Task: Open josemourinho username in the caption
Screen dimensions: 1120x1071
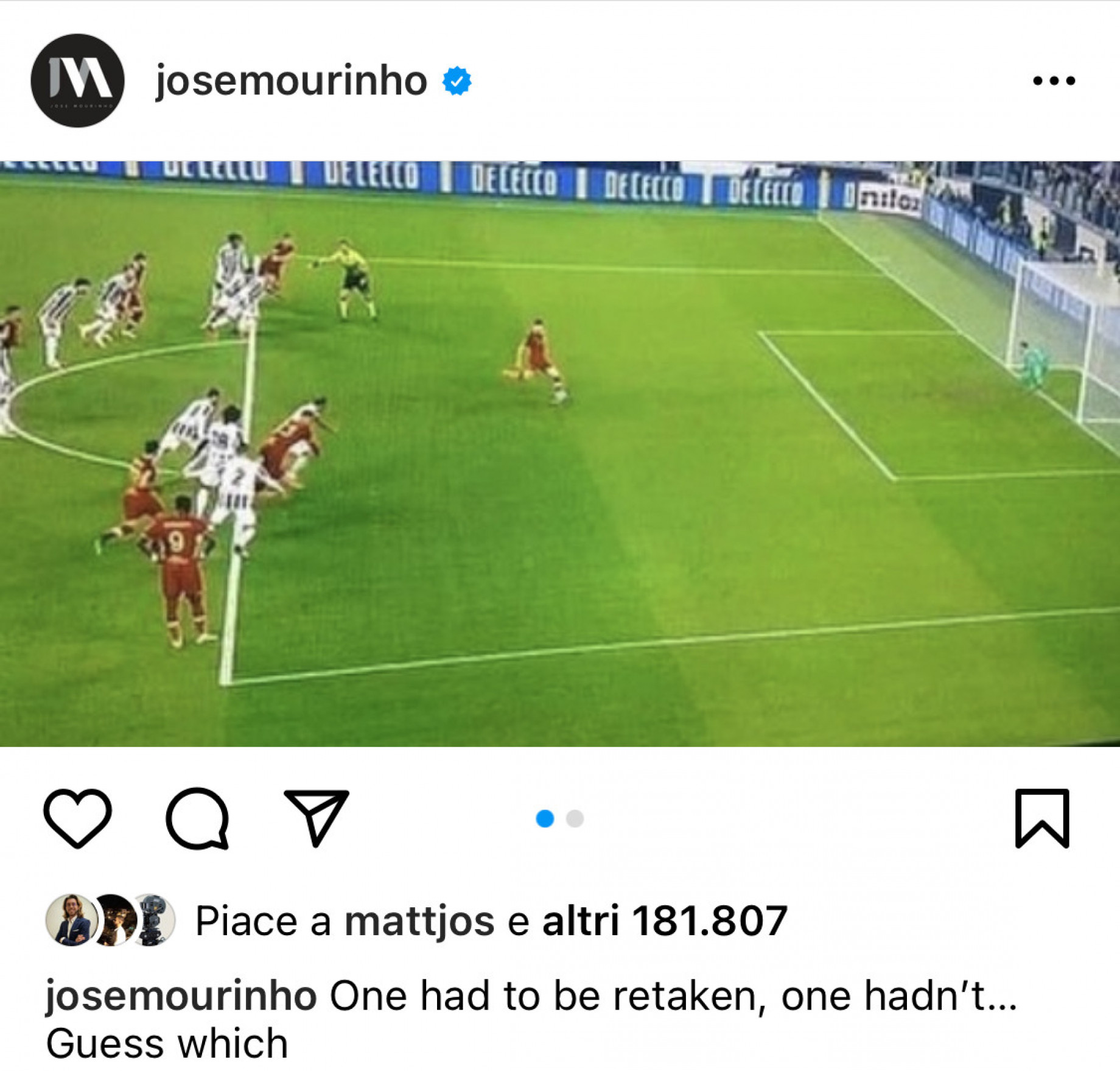Action: point(181,996)
